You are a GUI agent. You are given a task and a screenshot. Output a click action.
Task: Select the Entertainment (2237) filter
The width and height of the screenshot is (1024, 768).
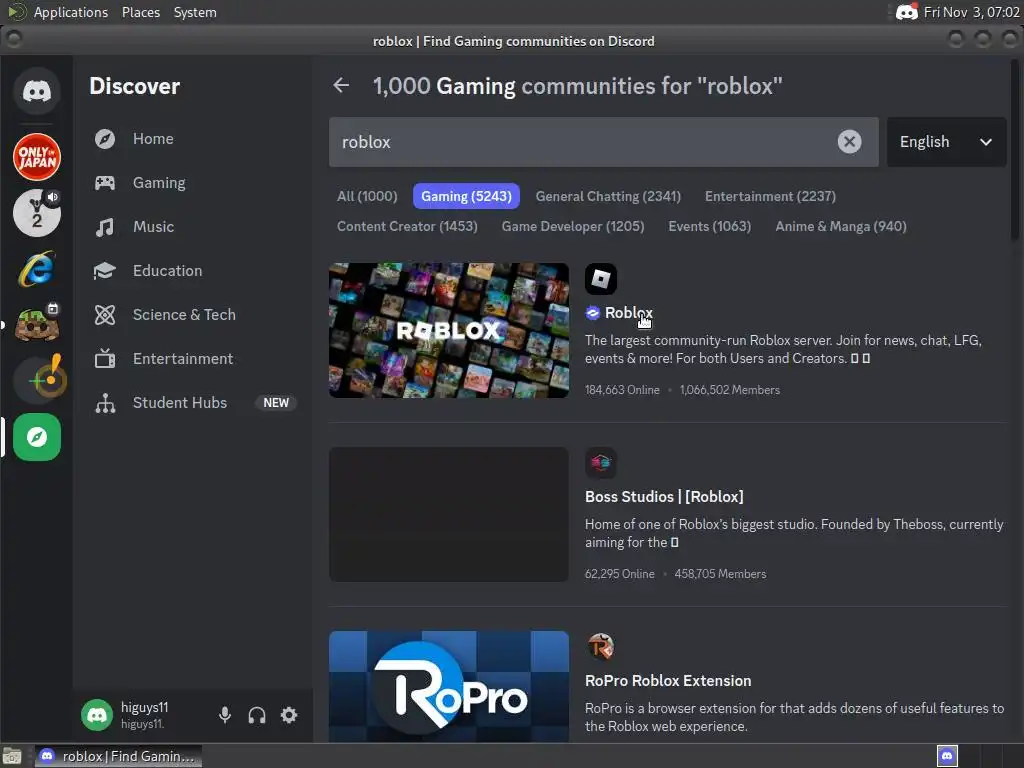click(x=770, y=196)
